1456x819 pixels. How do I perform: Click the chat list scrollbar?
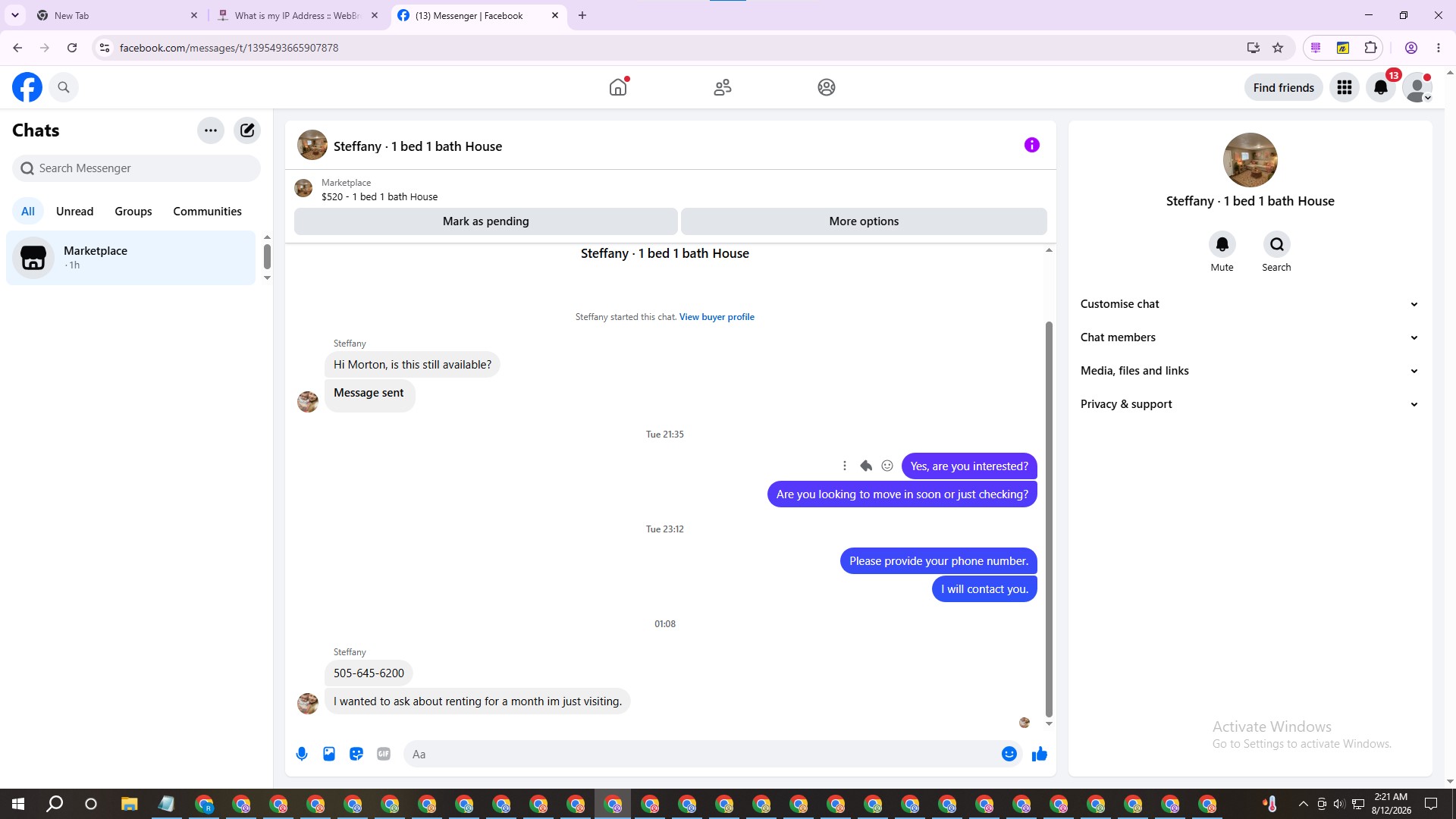[x=267, y=256]
